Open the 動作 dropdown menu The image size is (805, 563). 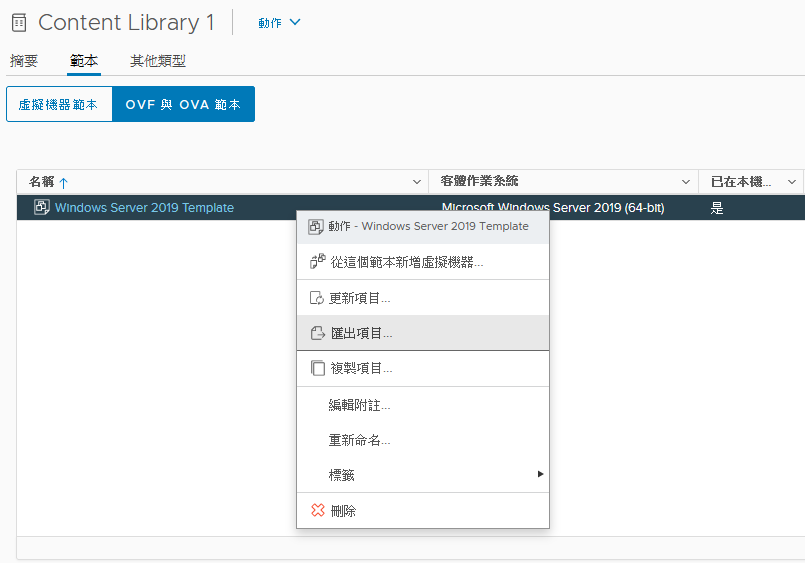[x=279, y=23]
